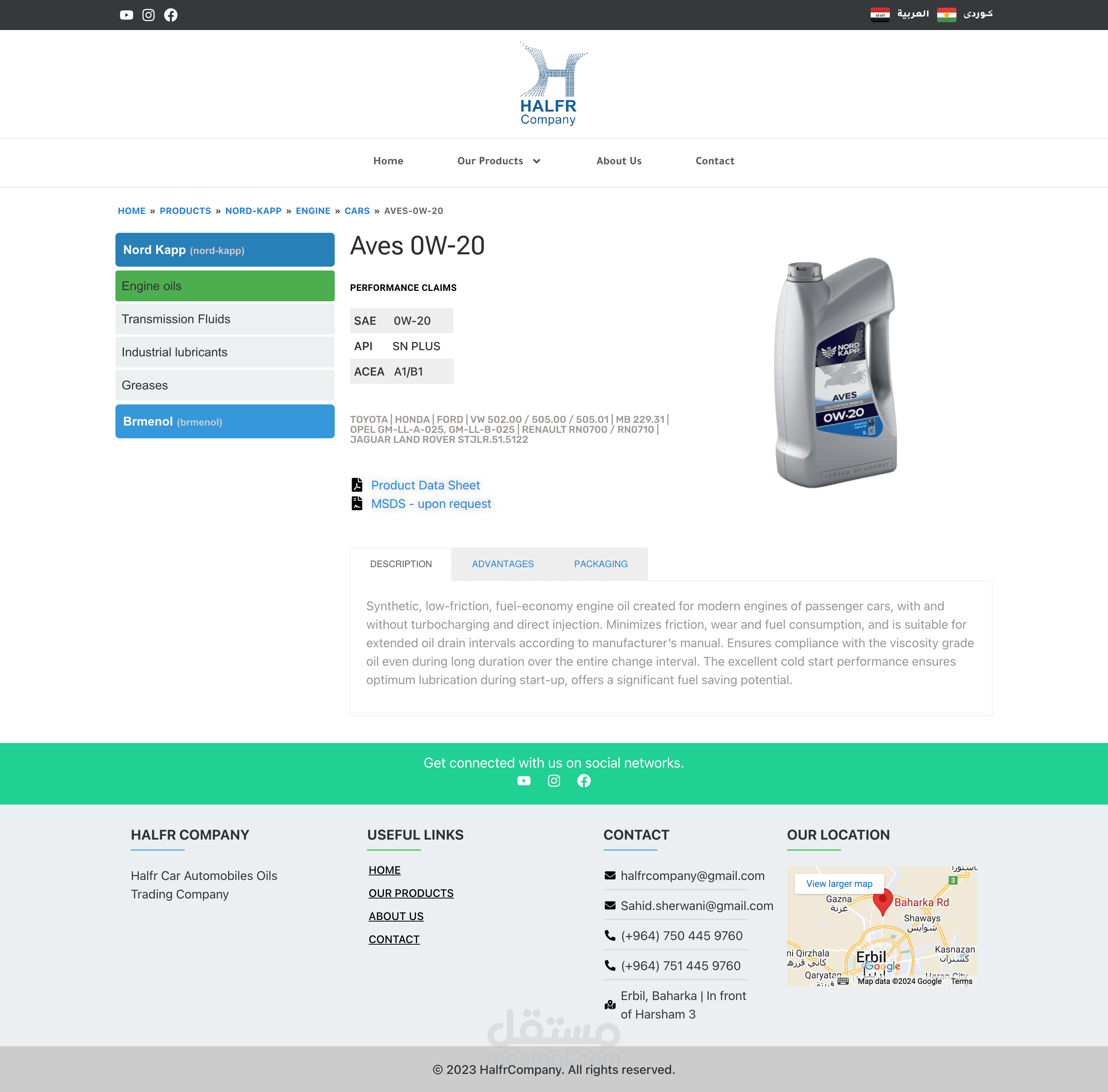Switch language to العربية
Screen dimensions: 1108x1092
point(913,14)
